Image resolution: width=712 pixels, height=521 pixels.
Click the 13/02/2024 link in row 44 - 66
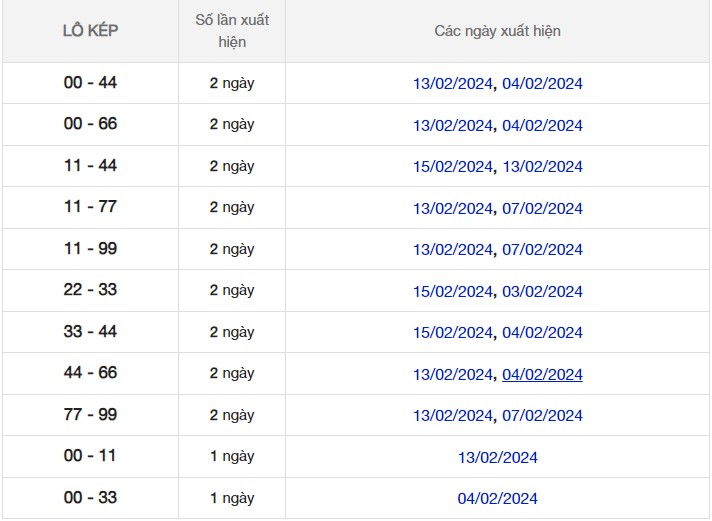[453, 375]
